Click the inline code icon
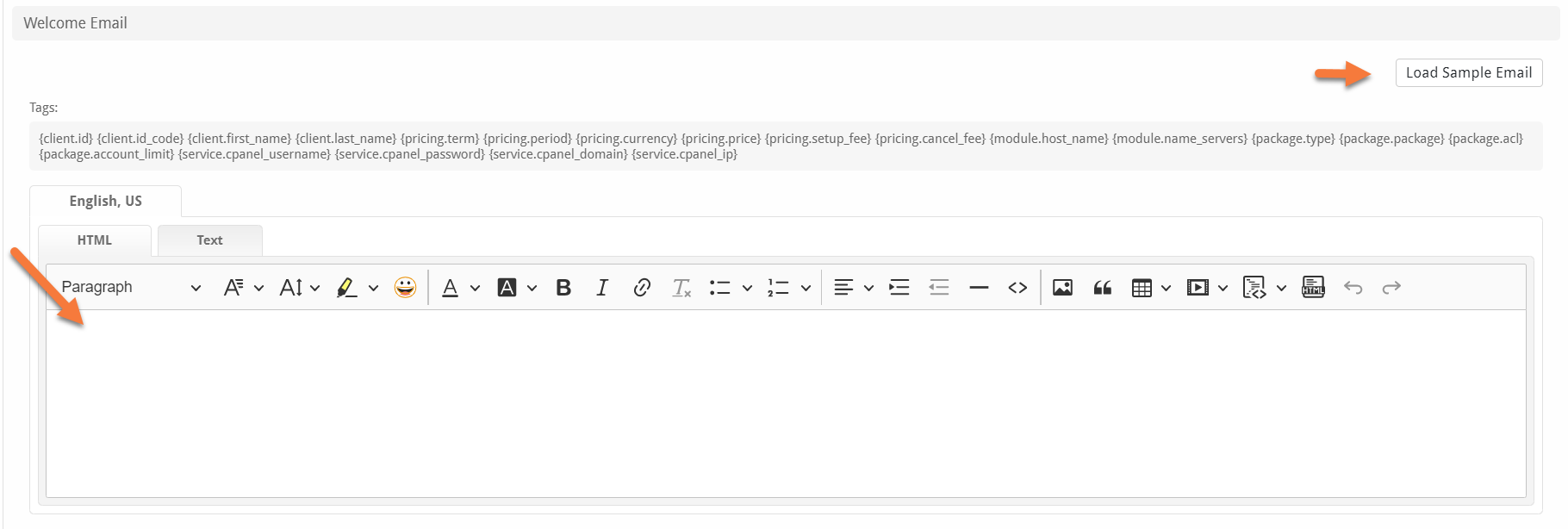 tap(1017, 288)
